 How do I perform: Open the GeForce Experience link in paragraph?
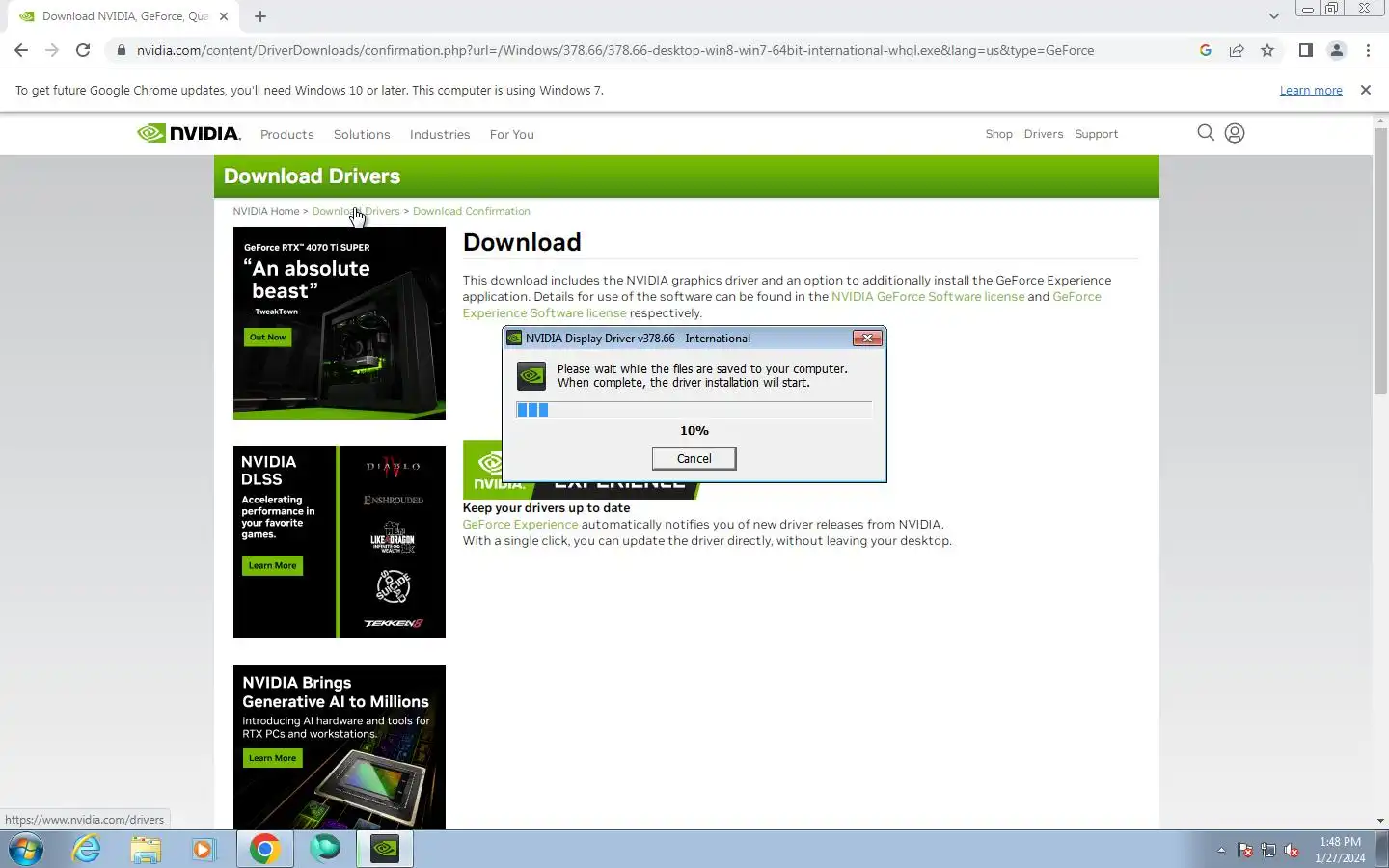[520, 525]
